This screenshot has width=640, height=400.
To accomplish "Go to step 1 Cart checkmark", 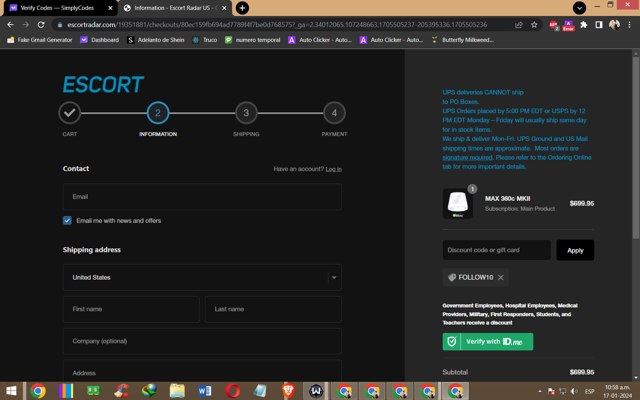I will tap(69, 113).
